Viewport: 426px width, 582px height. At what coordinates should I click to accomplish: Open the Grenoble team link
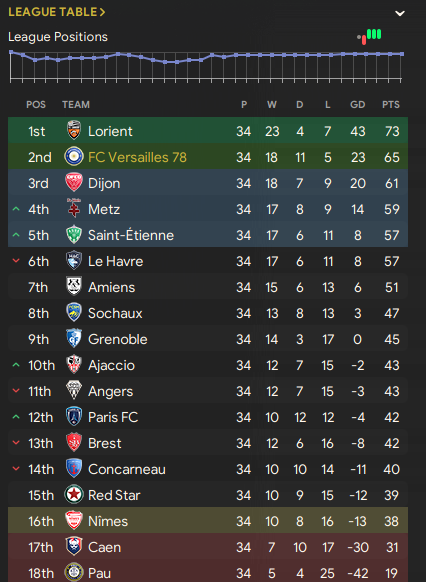tap(118, 339)
